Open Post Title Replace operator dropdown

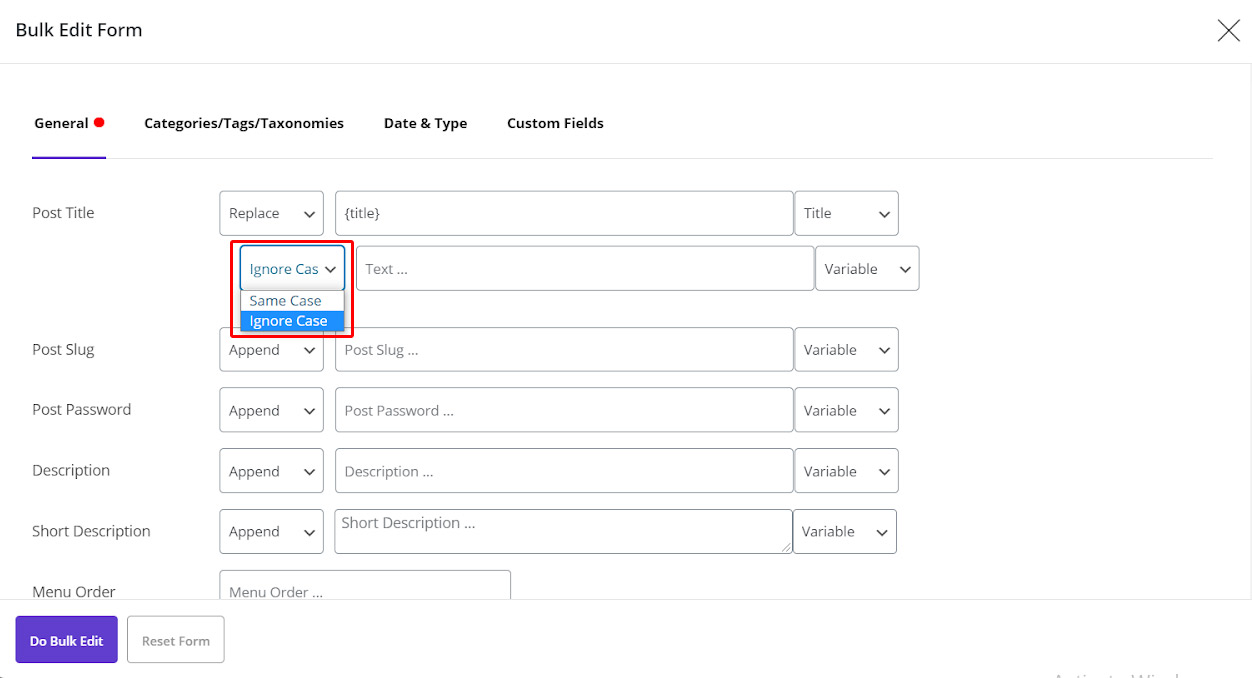click(271, 213)
